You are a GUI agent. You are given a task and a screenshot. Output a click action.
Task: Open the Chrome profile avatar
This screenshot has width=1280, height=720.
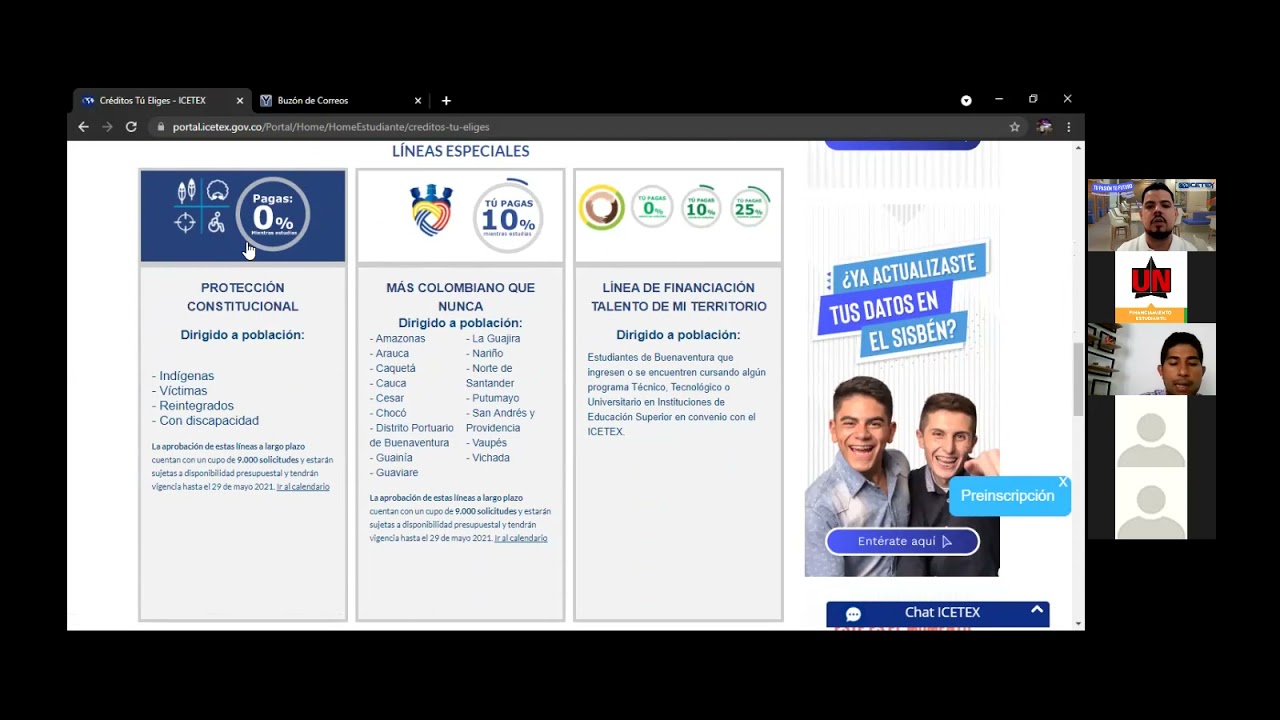pos(1044,127)
